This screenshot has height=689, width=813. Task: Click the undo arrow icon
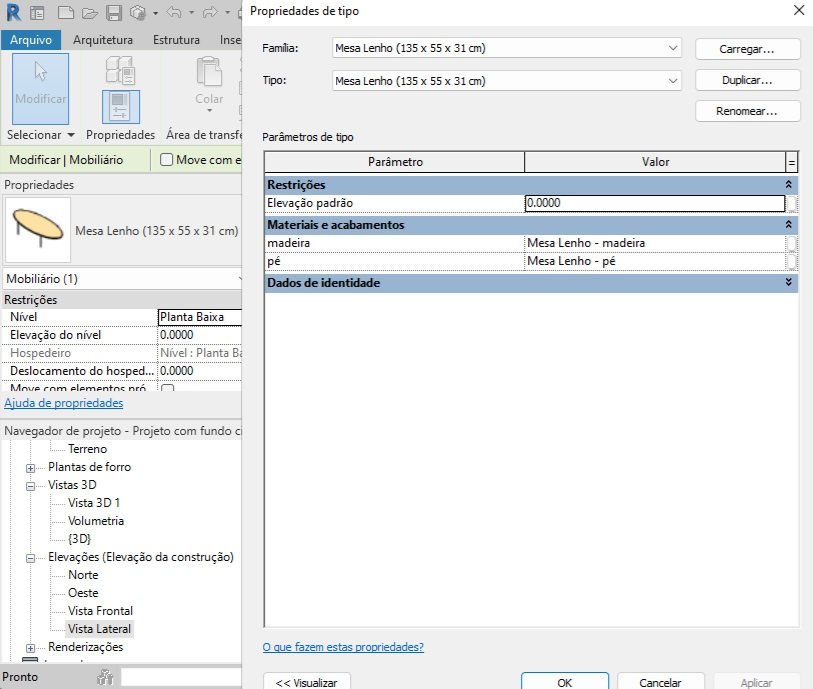pos(174,12)
